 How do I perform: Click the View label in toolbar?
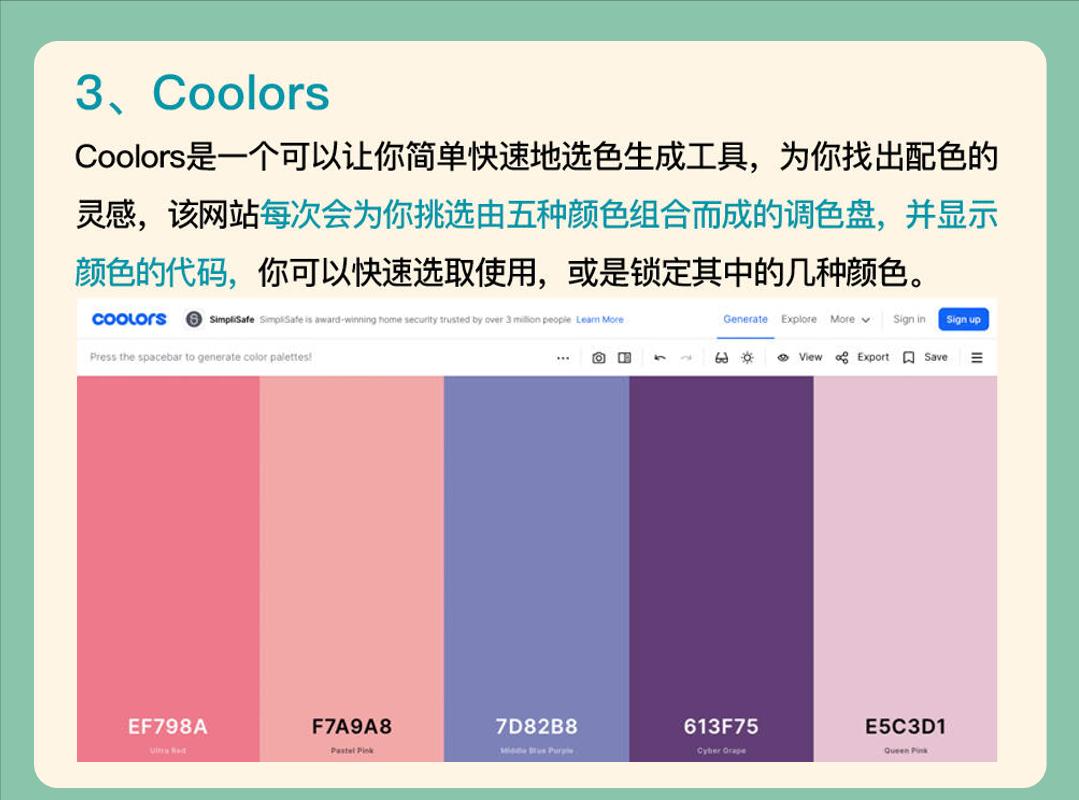(x=811, y=357)
